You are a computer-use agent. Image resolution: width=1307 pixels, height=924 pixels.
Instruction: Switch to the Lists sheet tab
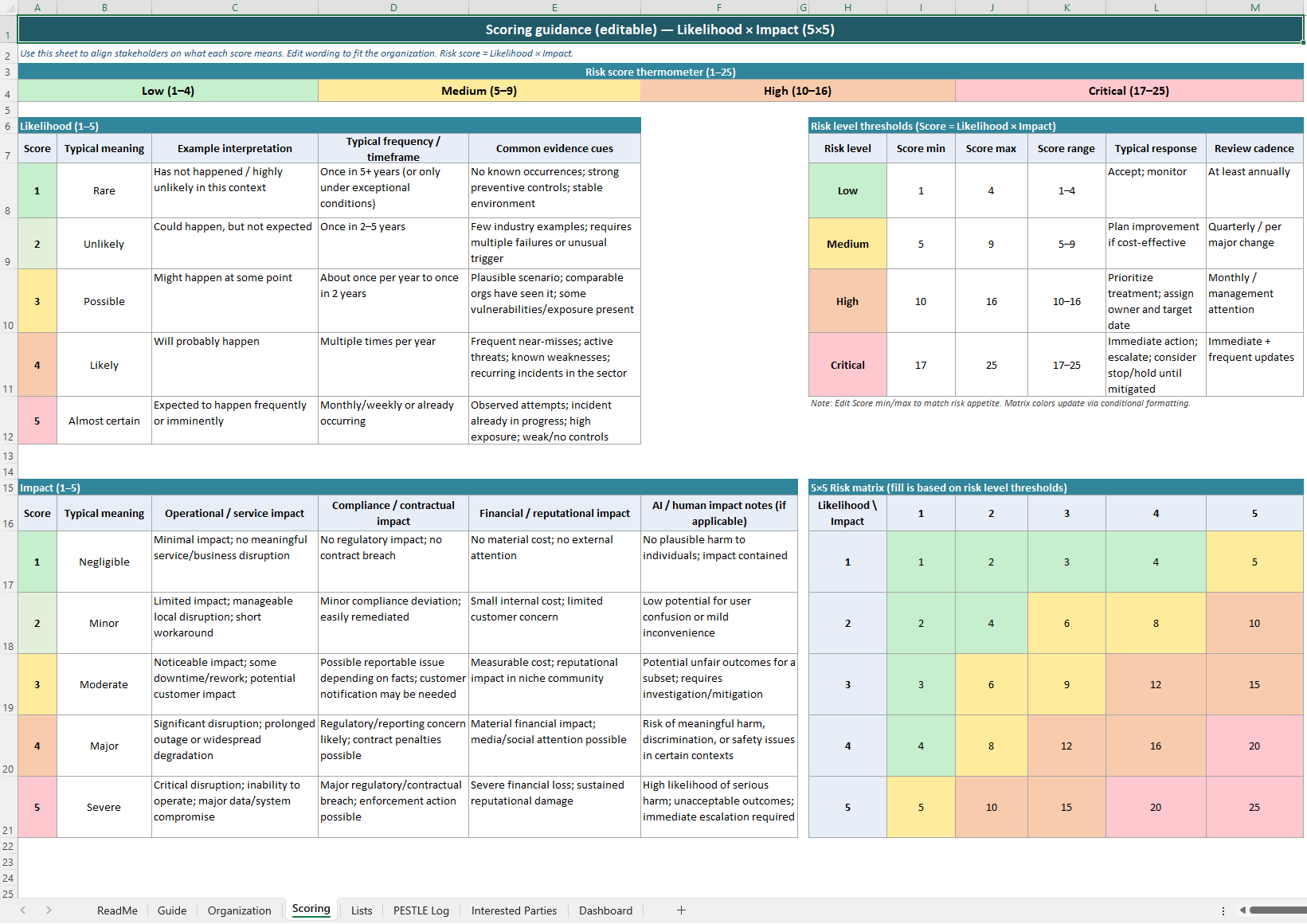[362, 910]
